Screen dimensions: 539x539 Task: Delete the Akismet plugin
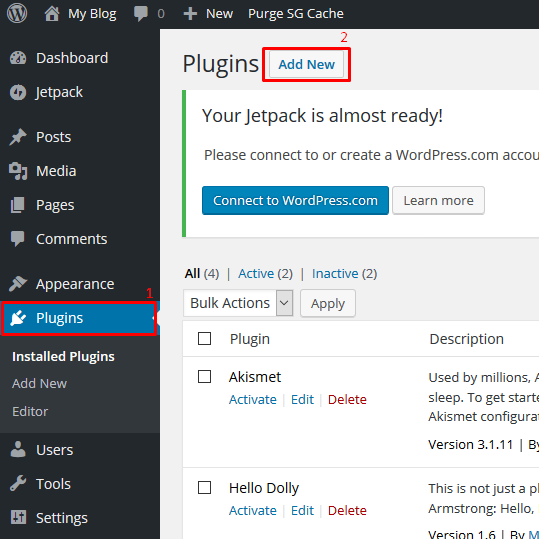347,399
